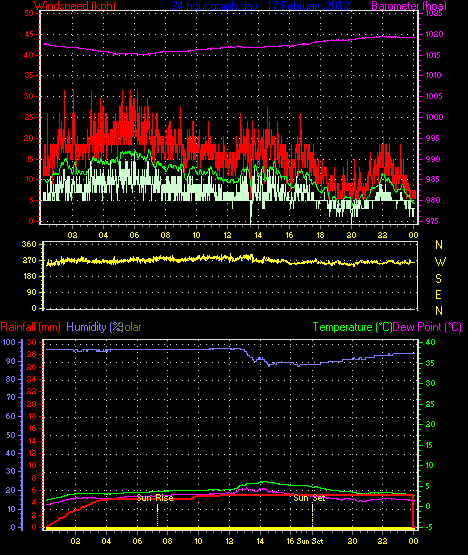
Task: Click the compass letter N beside the 360 label
Action: click(x=439, y=245)
